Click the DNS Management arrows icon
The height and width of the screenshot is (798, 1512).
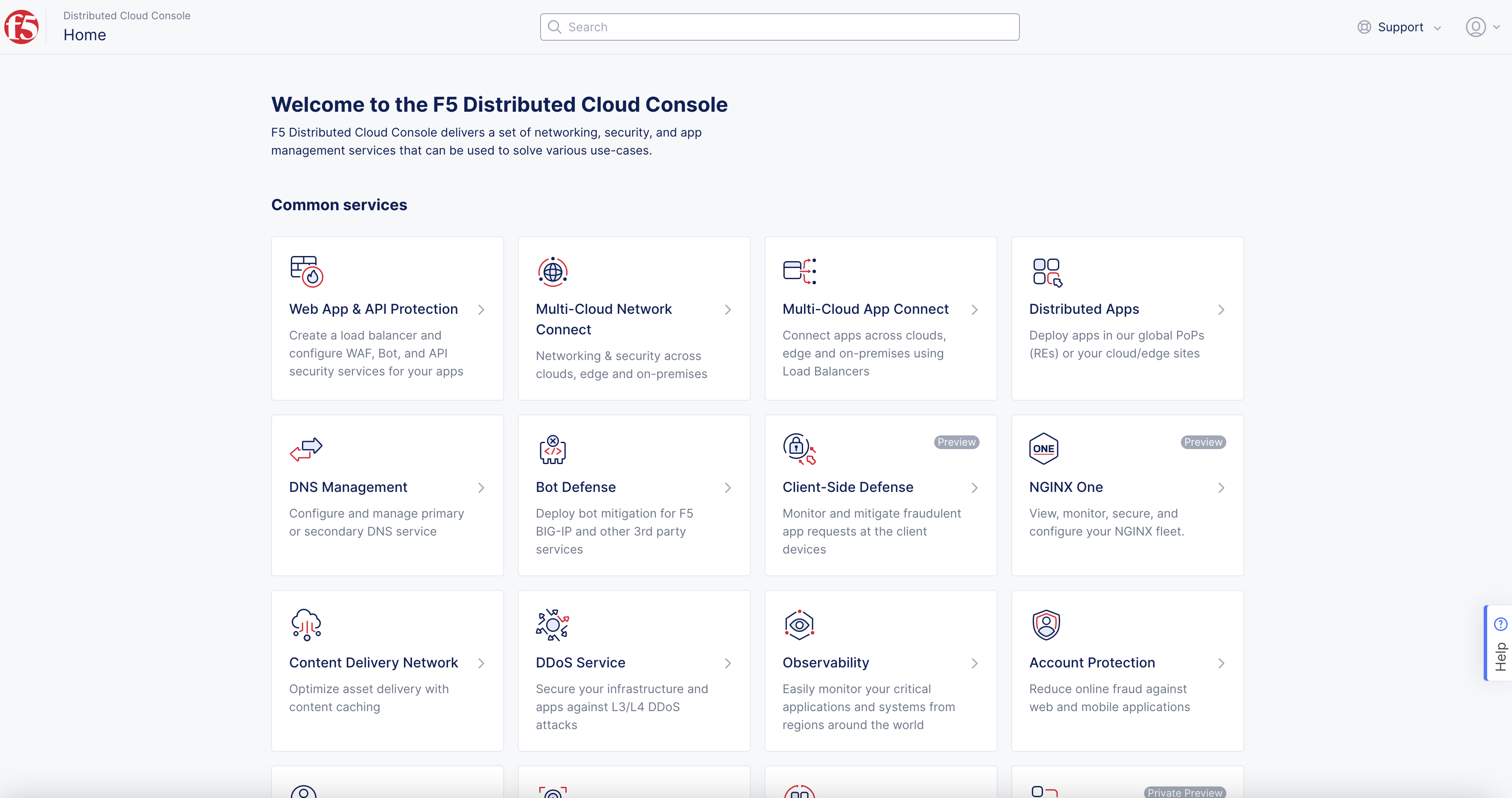click(306, 450)
